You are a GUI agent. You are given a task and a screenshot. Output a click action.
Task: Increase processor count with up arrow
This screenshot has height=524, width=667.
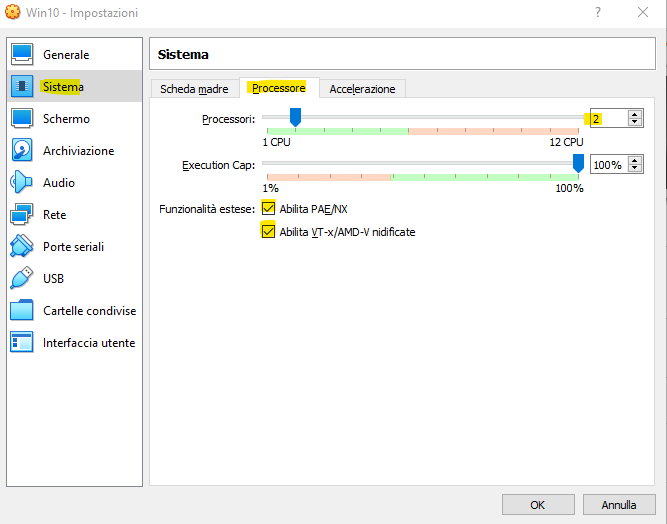coord(635,114)
